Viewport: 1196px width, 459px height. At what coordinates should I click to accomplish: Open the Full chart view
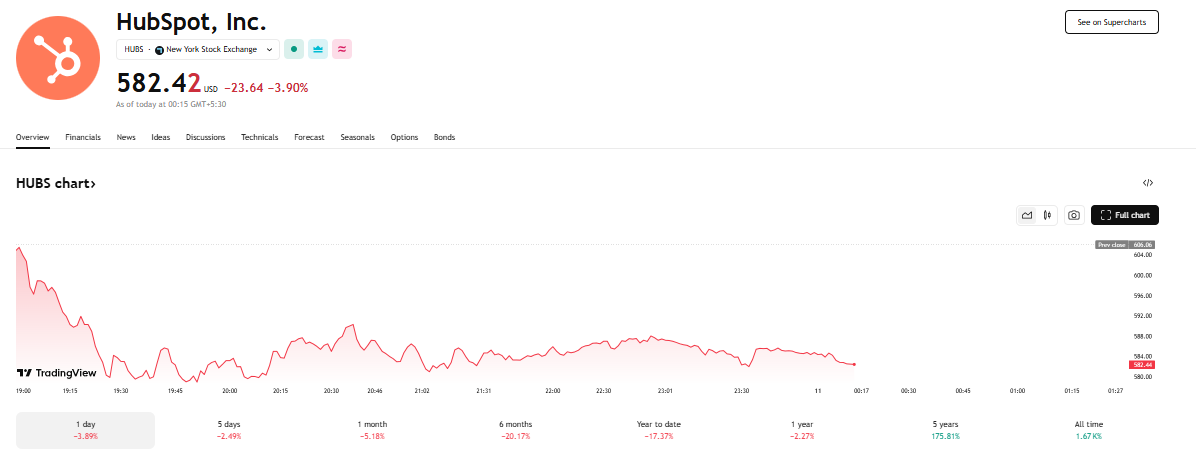click(x=1125, y=216)
